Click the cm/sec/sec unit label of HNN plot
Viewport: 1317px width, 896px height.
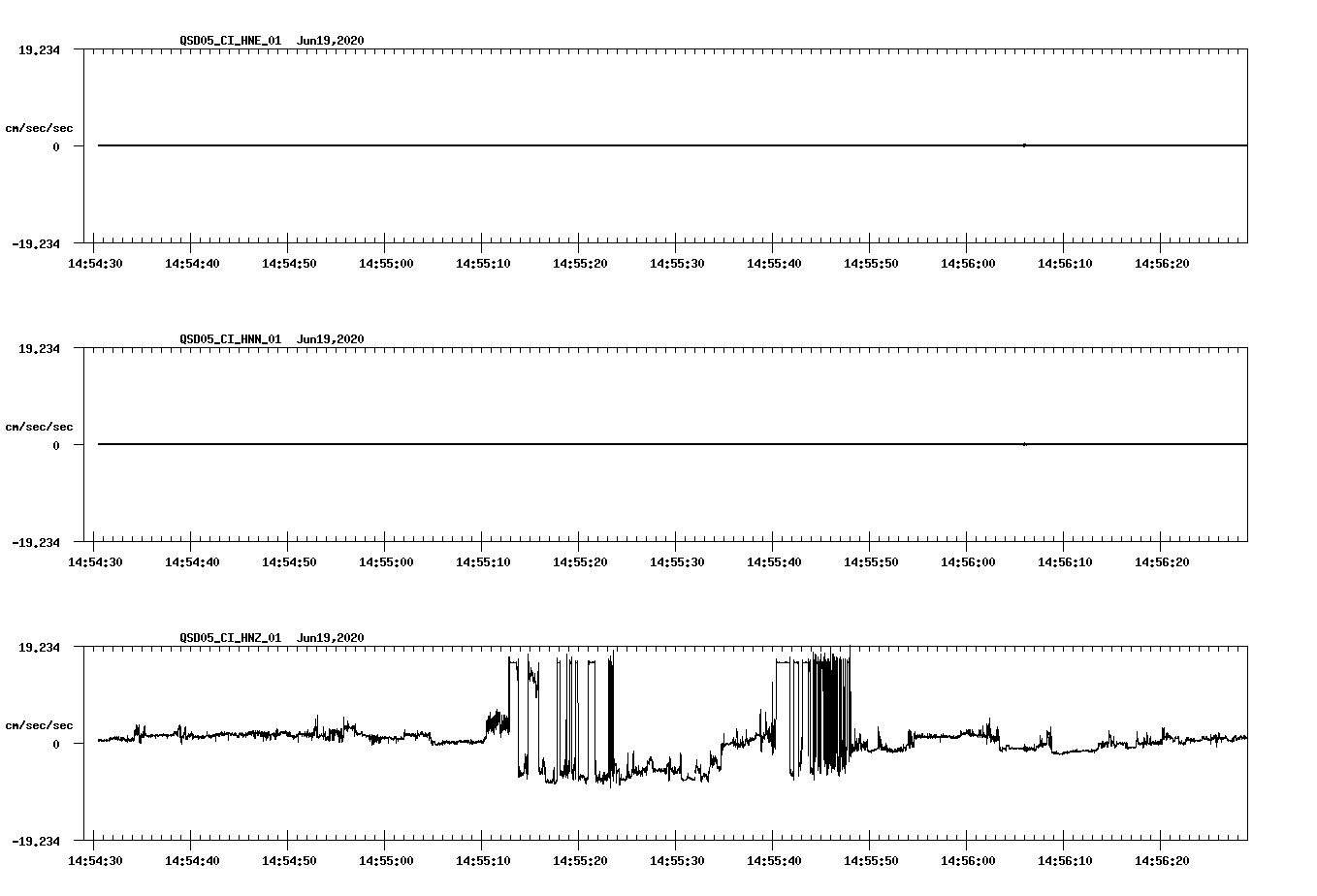click(x=39, y=428)
